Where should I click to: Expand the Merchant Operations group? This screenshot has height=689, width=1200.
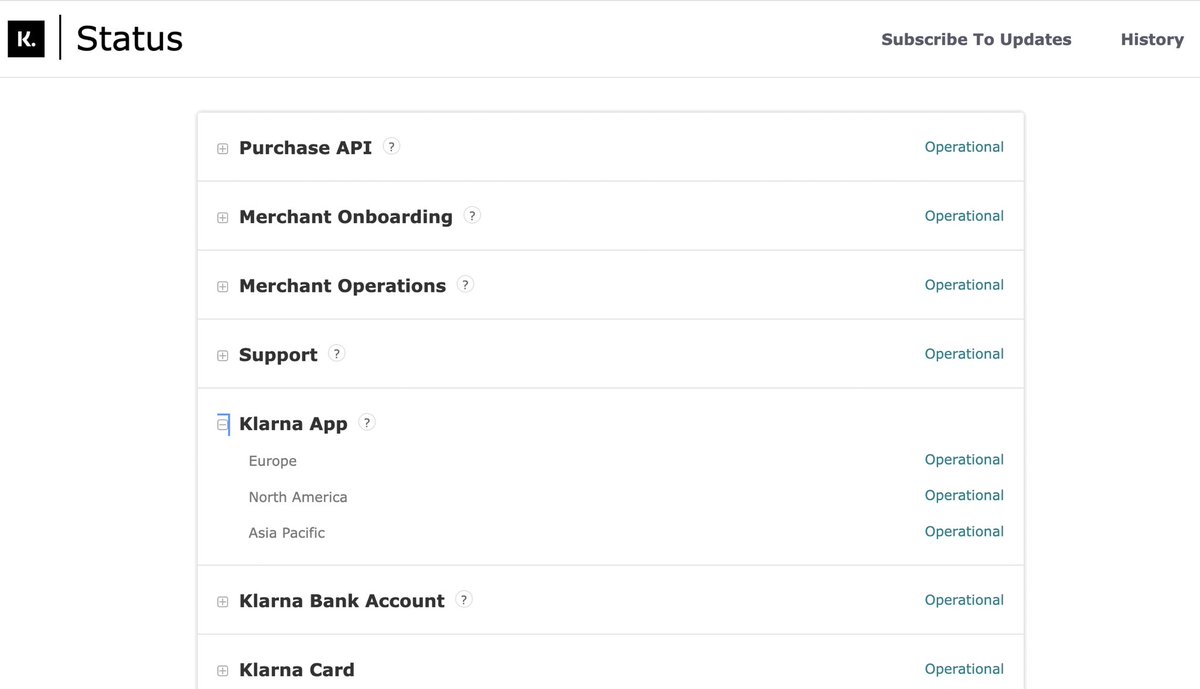223,287
